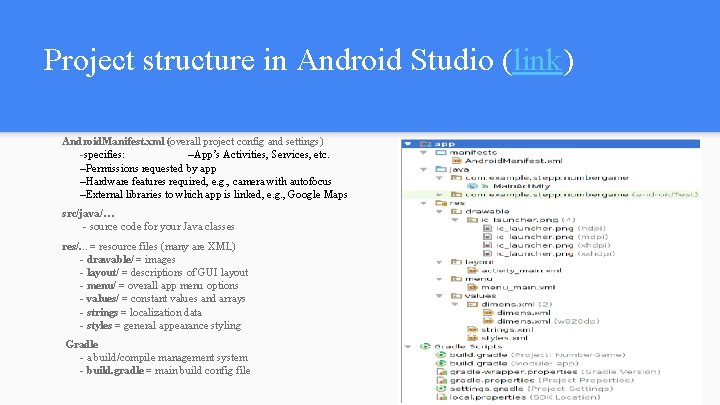Select the 'dimens.xml (2)' group label
Image resolution: width=720 pixels, height=405 pixels.
(x=516, y=304)
